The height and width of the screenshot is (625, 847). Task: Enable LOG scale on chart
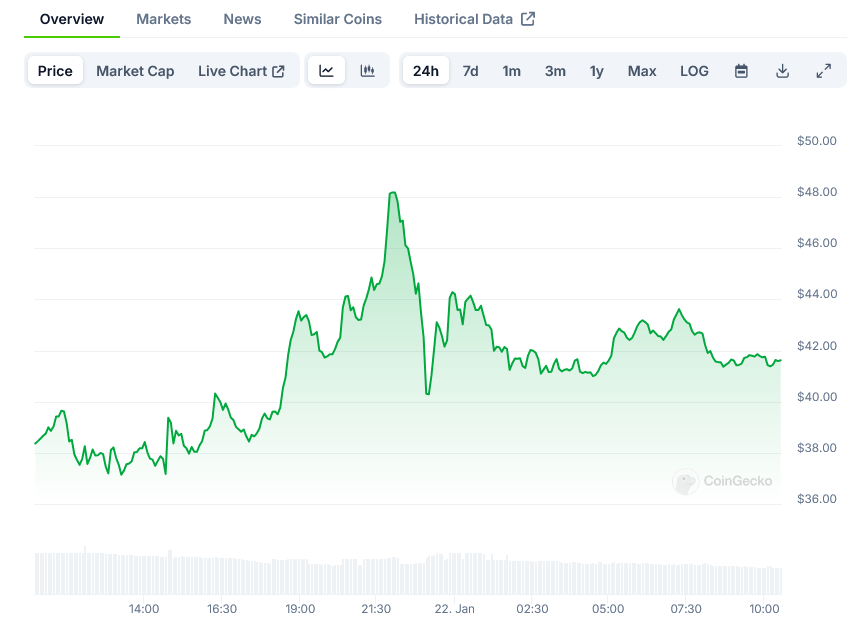694,71
